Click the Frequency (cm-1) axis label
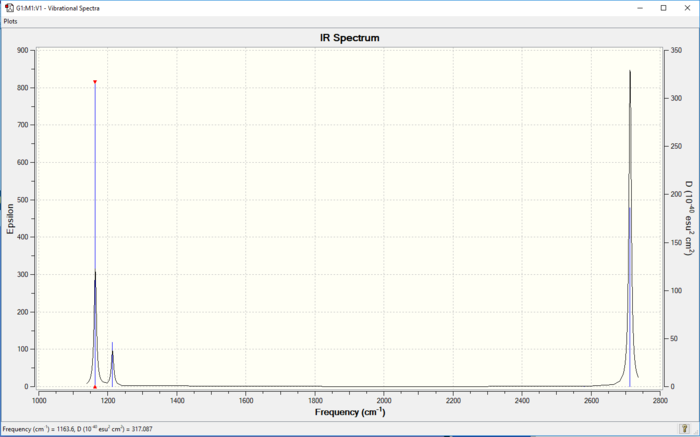 [350, 412]
